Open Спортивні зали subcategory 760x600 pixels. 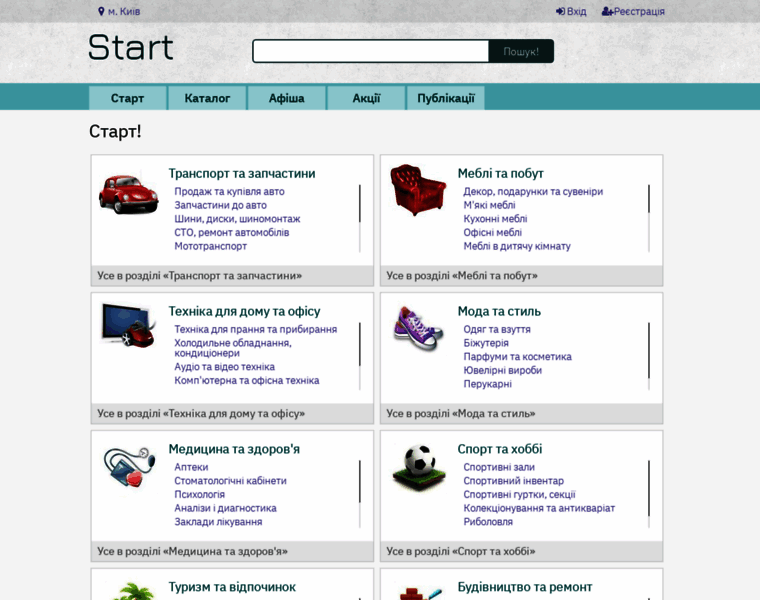click(499, 467)
